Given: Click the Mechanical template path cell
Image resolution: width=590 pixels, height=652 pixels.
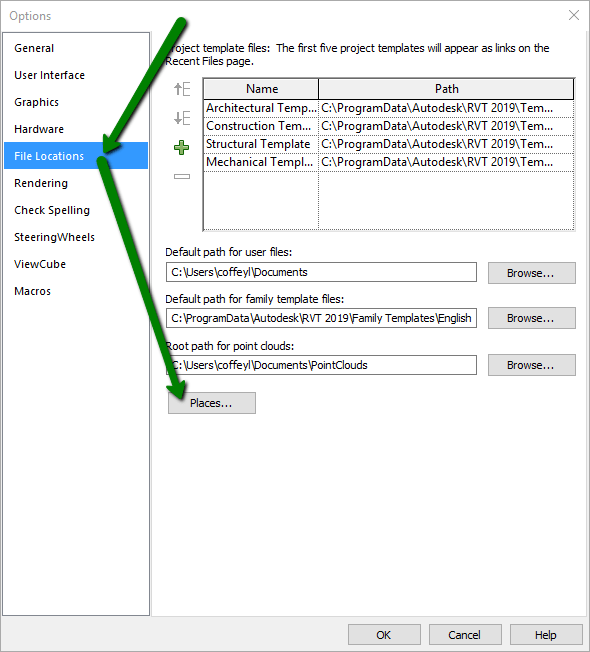Looking at the screenshot, I should [446, 162].
